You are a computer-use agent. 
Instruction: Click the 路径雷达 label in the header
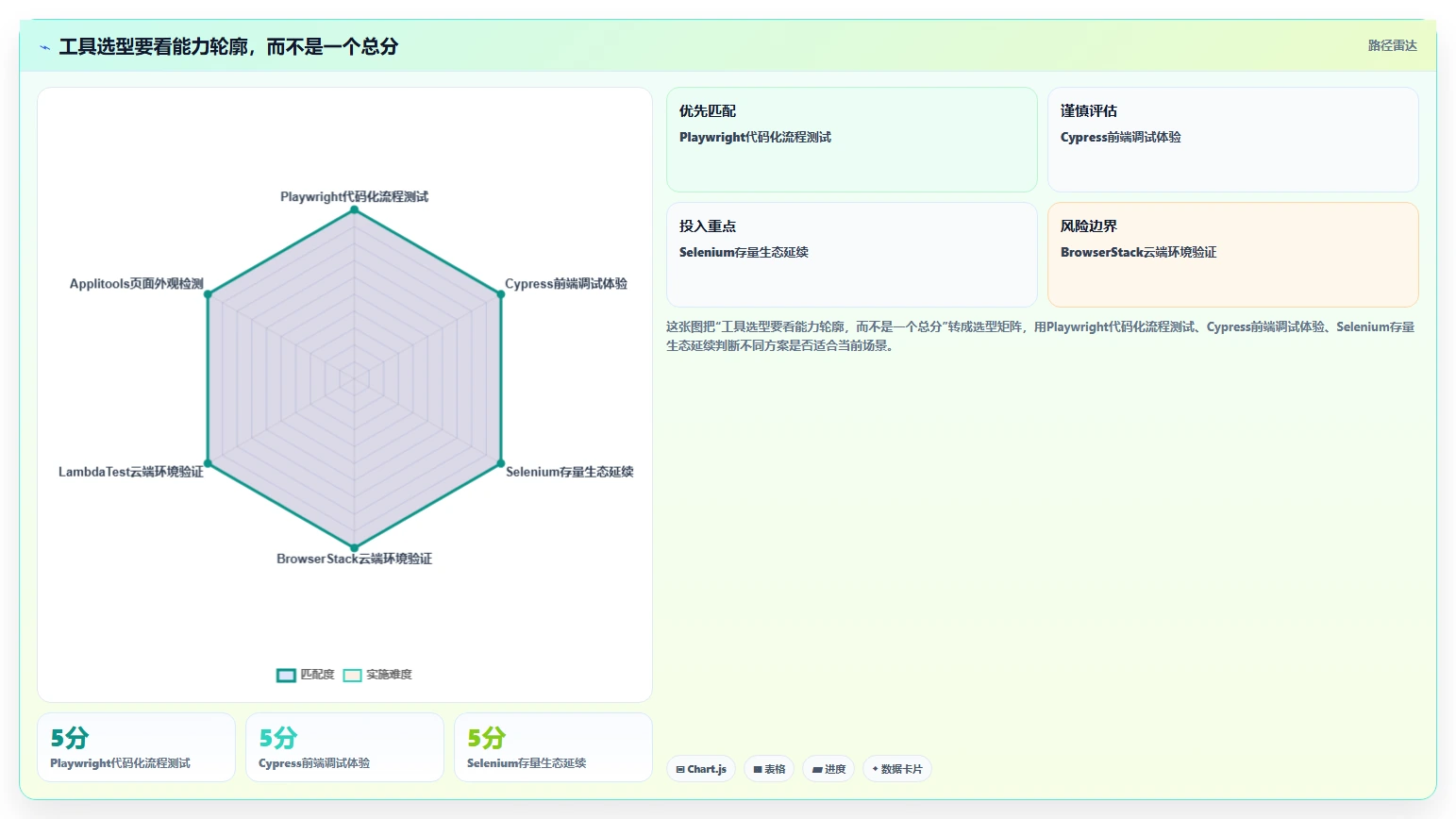1393,45
